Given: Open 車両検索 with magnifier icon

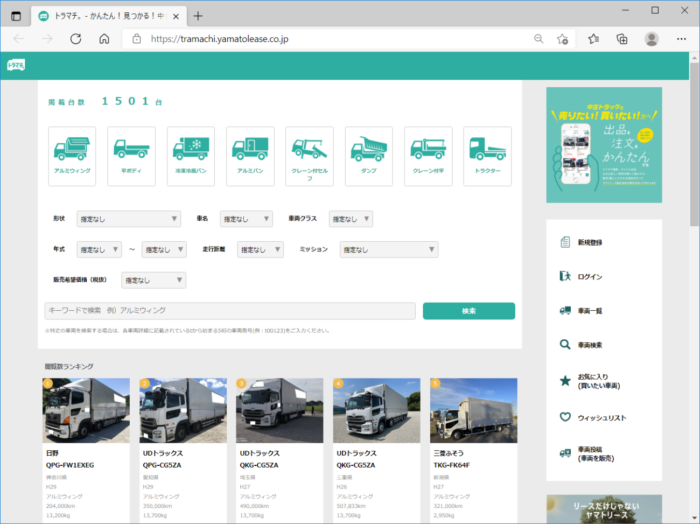Looking at the screenshot, I should 590,345.
